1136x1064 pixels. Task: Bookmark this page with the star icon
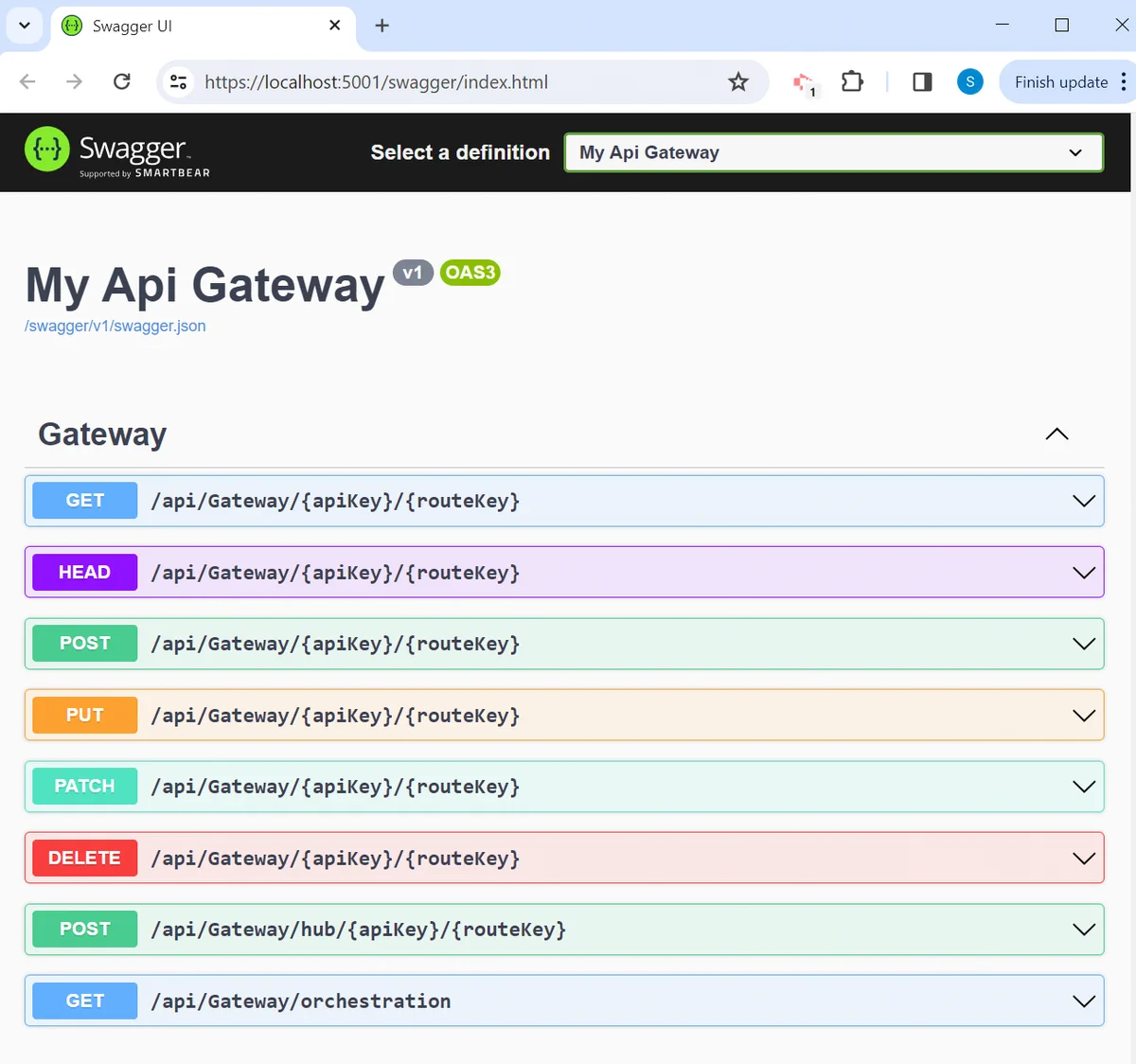[x=738, y=82]
